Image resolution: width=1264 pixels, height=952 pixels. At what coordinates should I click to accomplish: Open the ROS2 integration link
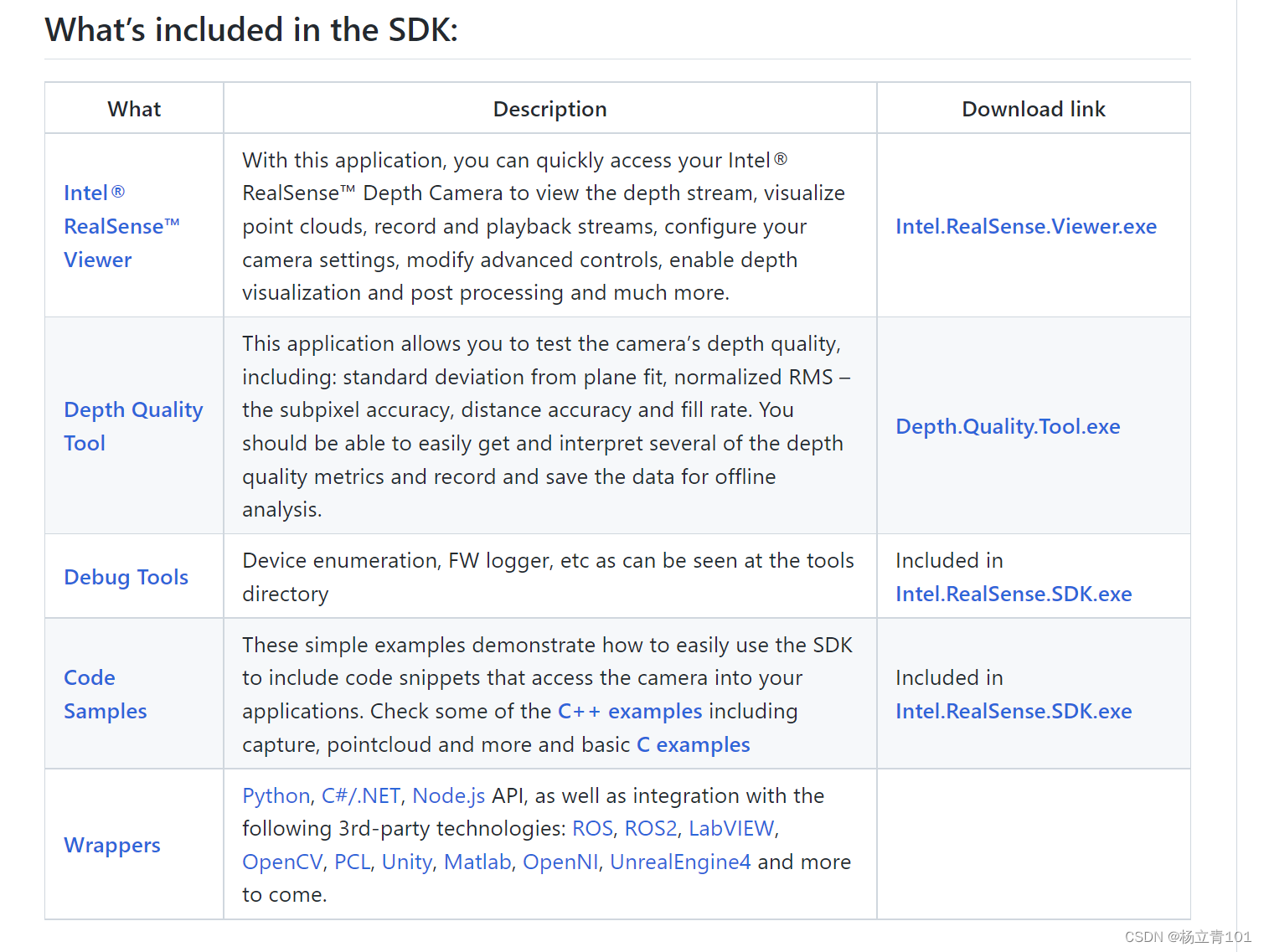pyautogui.click(x=650, y=828)
